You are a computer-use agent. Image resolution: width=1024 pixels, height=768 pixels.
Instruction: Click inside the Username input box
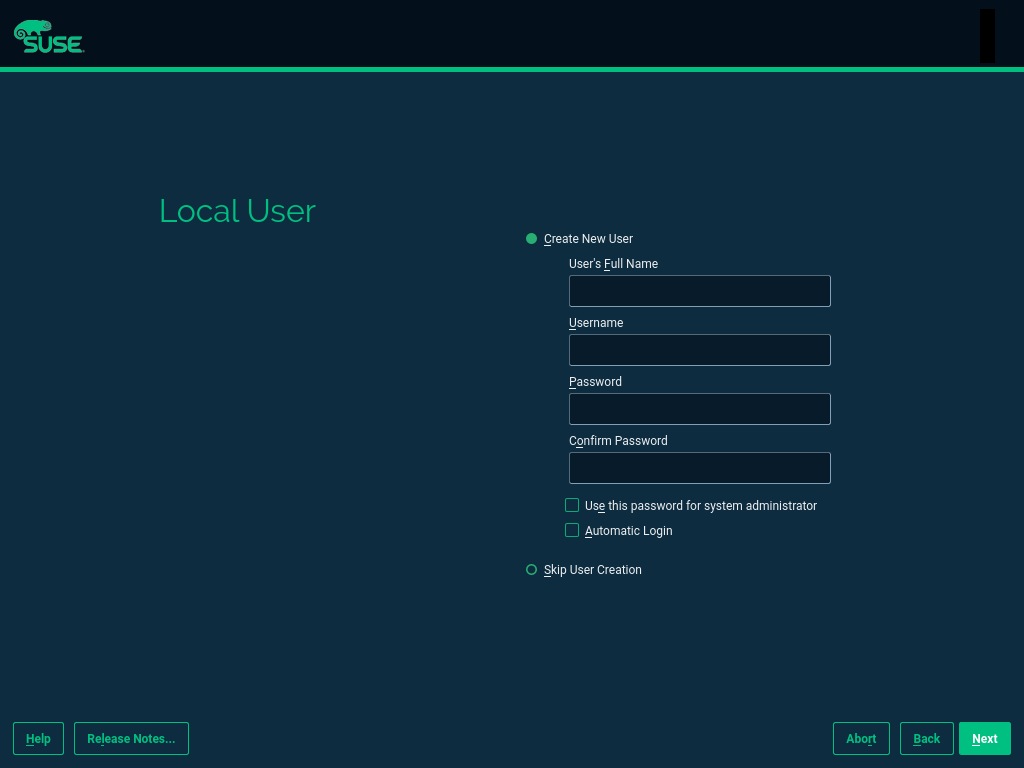[x=699, y=350]
